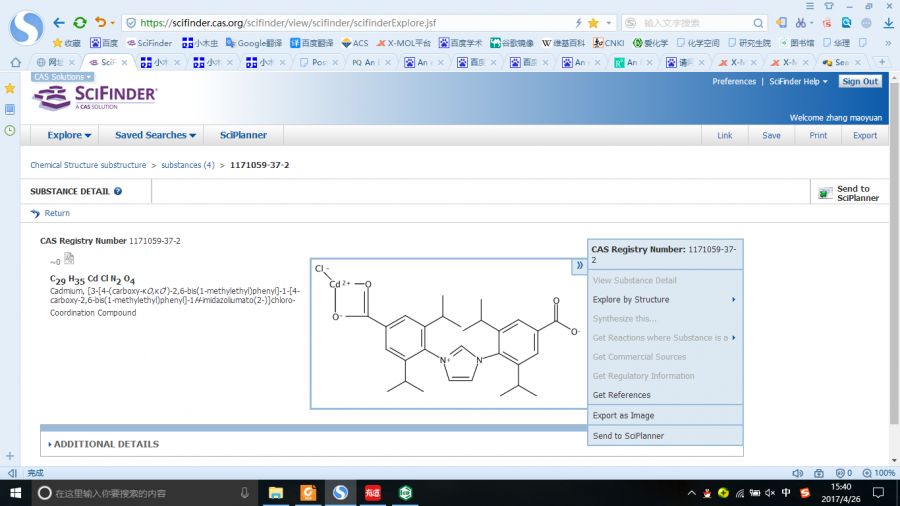Go to substances (4) breadcrumb
This screenshot has height=506, width=900.
[x=188, y=165]
